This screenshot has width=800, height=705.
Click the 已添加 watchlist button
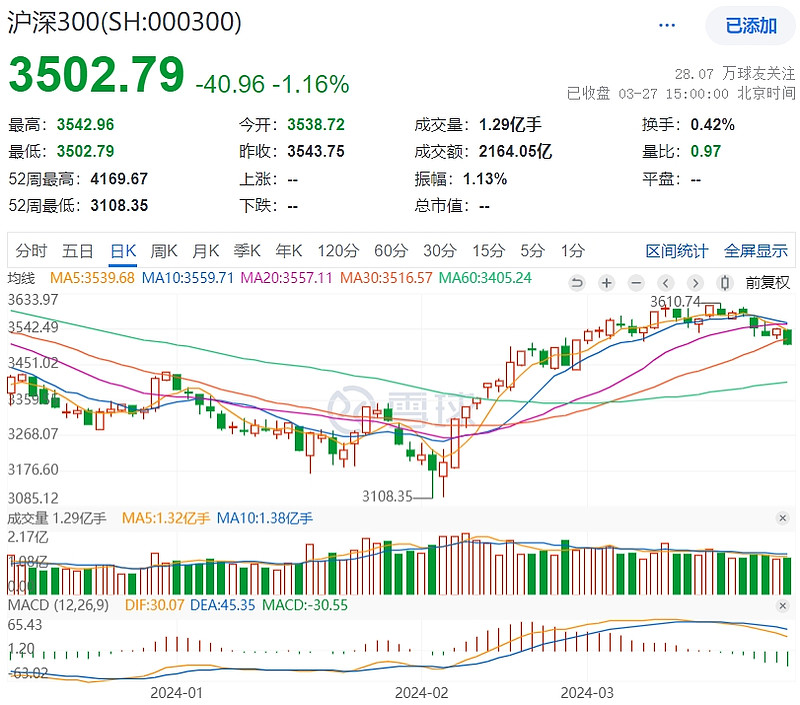(x=751, y=26)
